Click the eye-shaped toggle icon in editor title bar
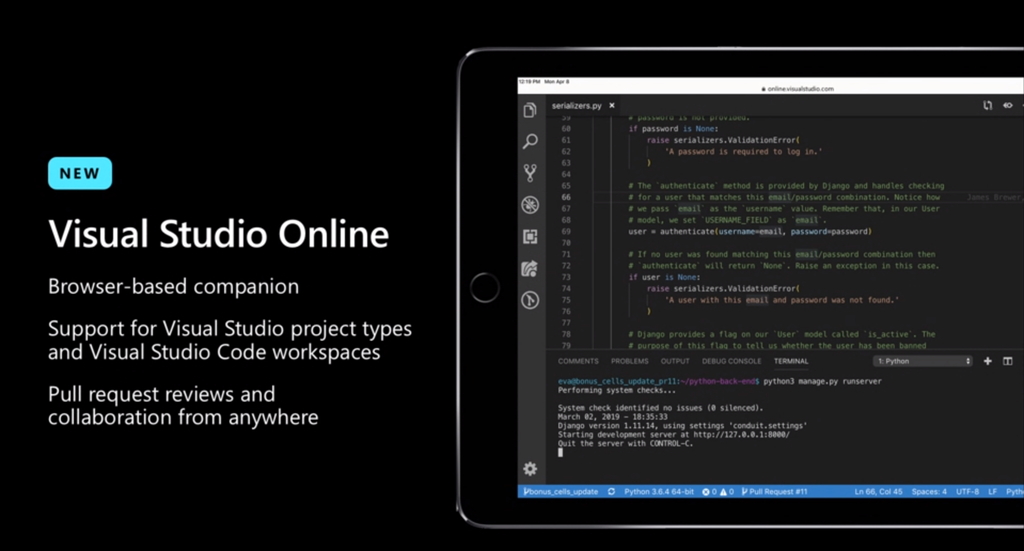The height and width of the screenshot is (551, 1024). [x=1008, y=105]
